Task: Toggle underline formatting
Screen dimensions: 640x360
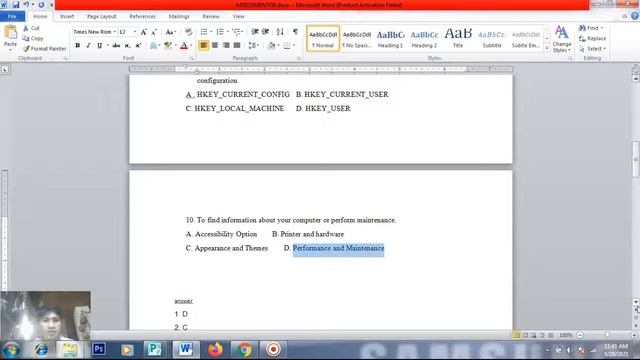Action: click(99, 45)
